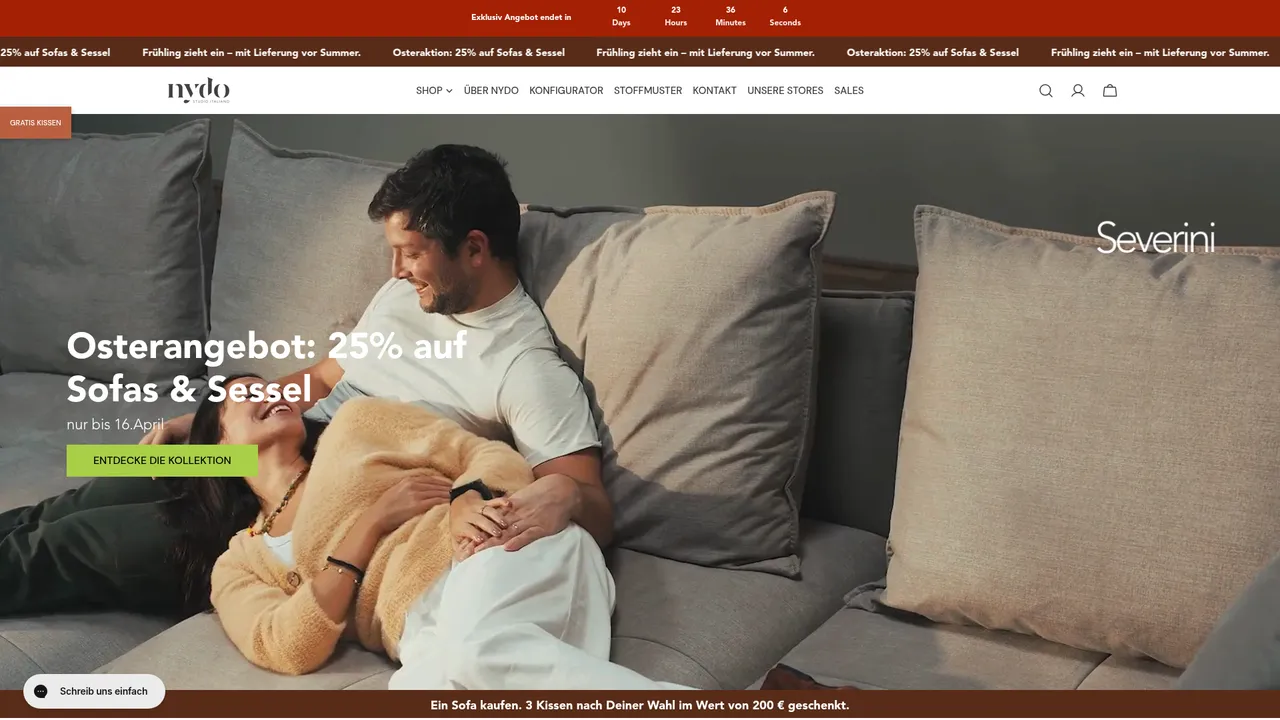Open the user account icon
This screenshot has height=720, width=1280.
pos(1078,91)
